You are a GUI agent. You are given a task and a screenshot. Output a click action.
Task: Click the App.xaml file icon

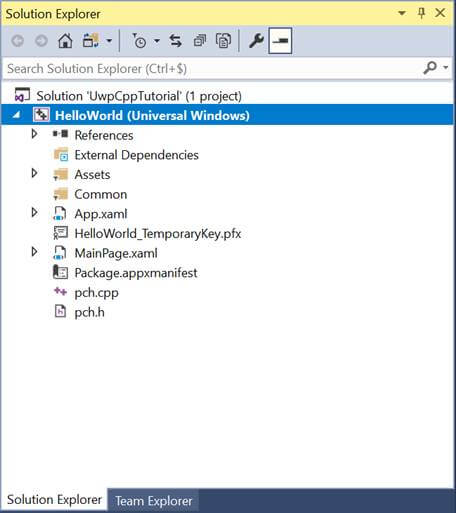point(60,214)
